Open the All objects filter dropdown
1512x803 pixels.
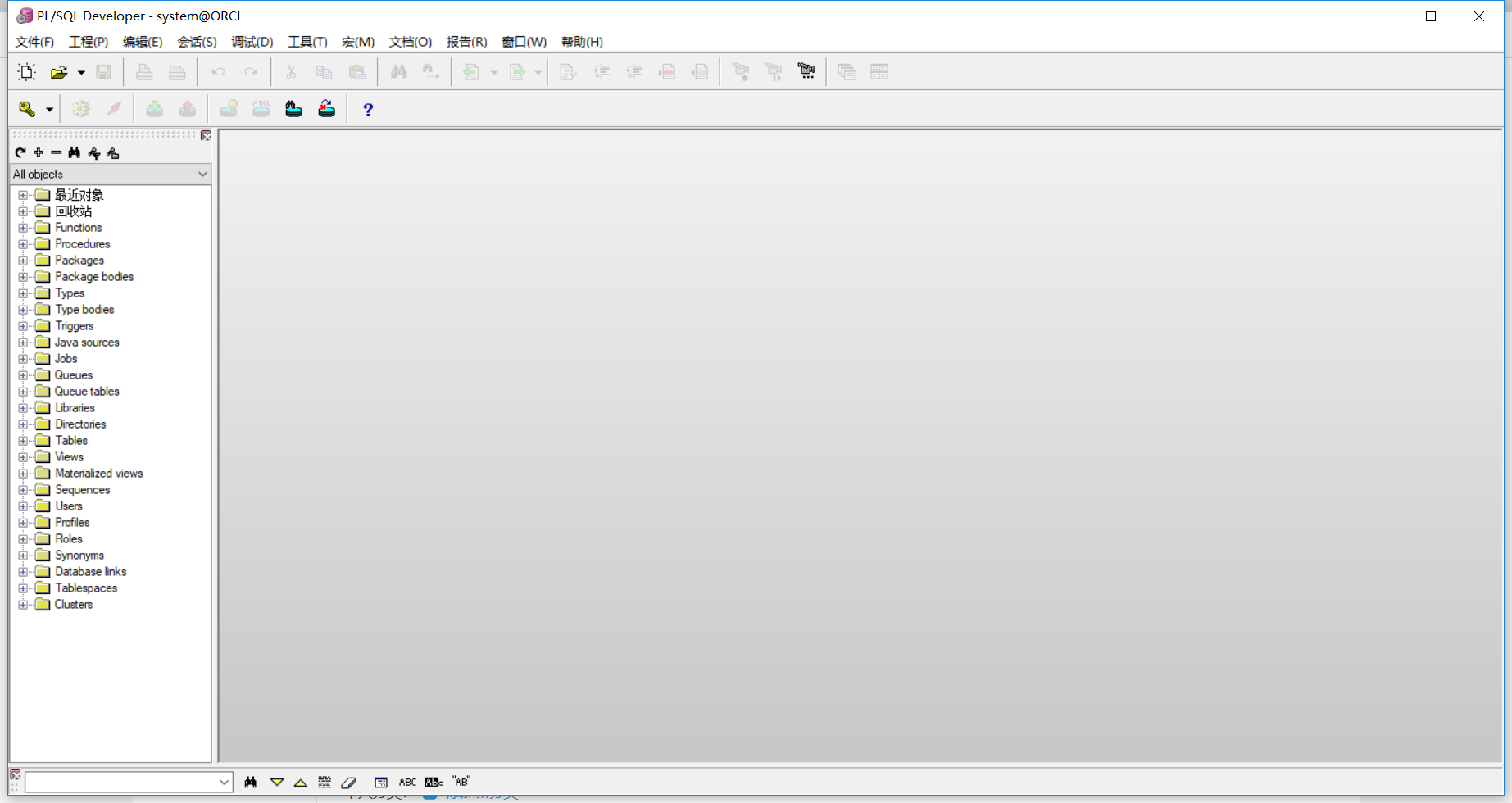[x=202, y=174]
